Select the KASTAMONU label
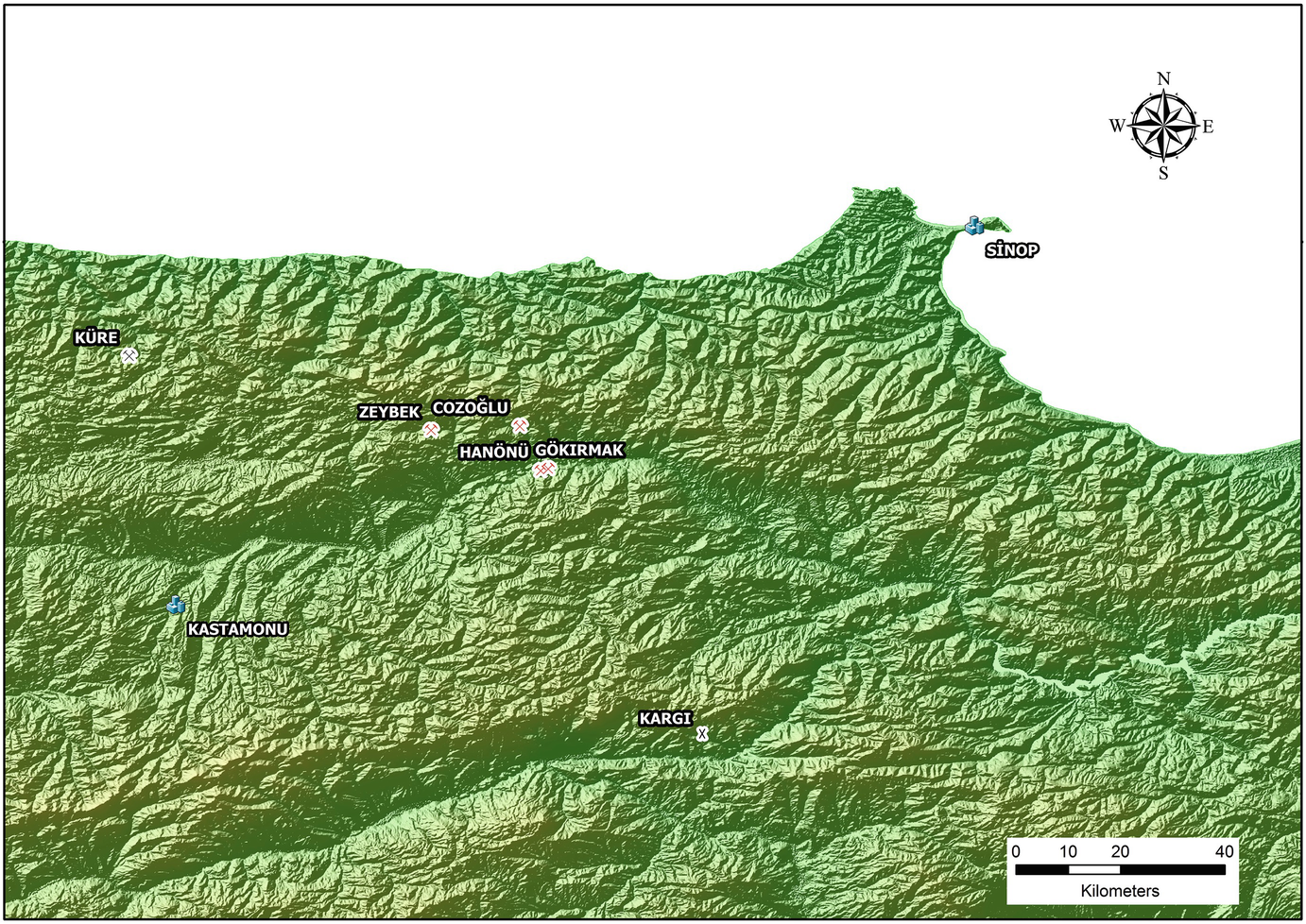This screenshot has width=1306, height=924. coord(237,629)
